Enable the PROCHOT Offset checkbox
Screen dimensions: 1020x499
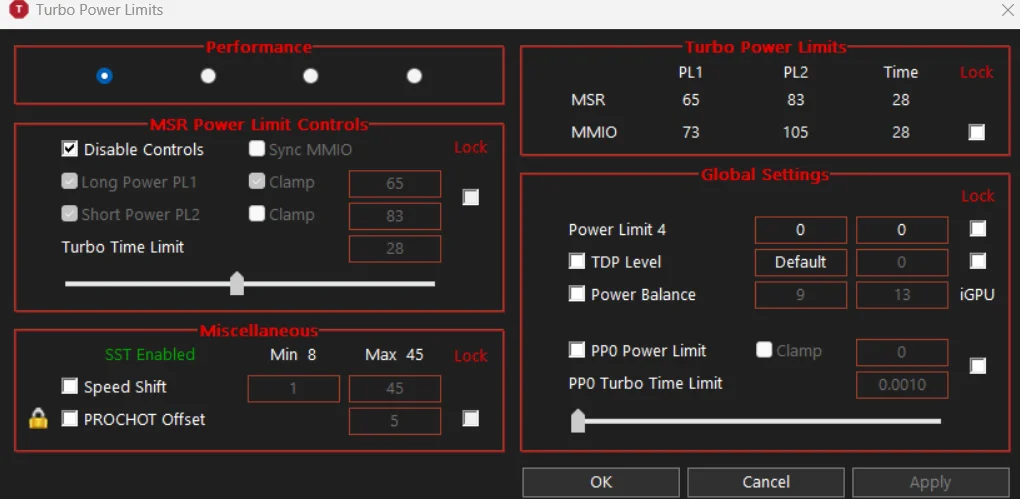pos(70,419)
